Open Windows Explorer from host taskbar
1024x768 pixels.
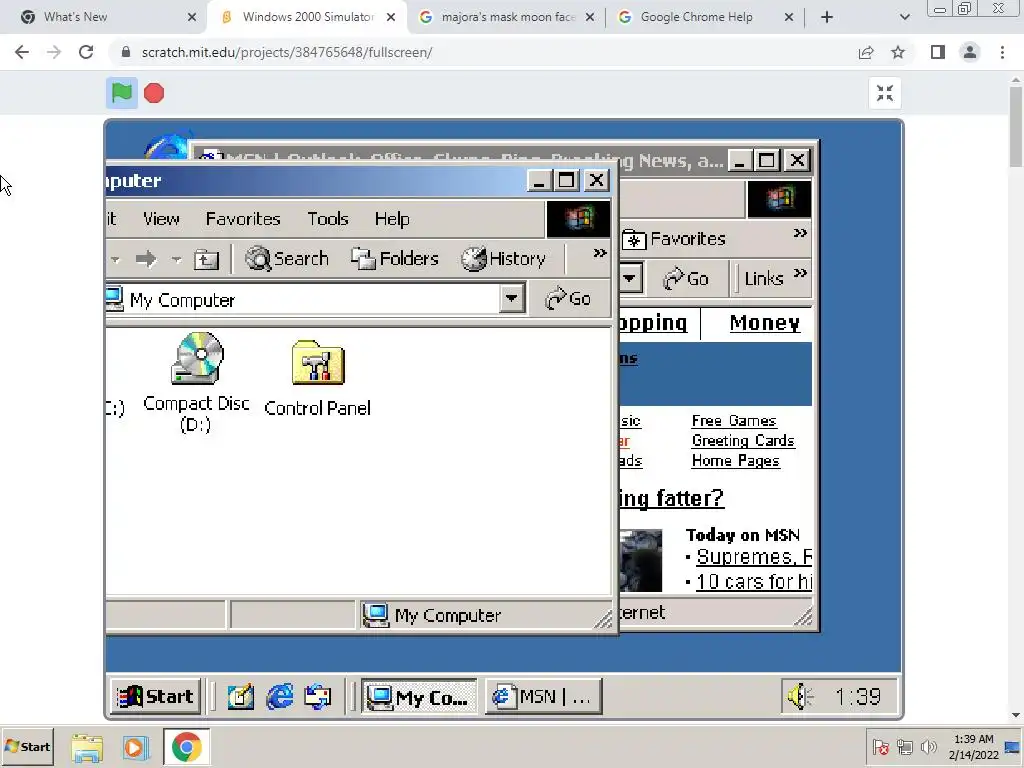(87, 747)
